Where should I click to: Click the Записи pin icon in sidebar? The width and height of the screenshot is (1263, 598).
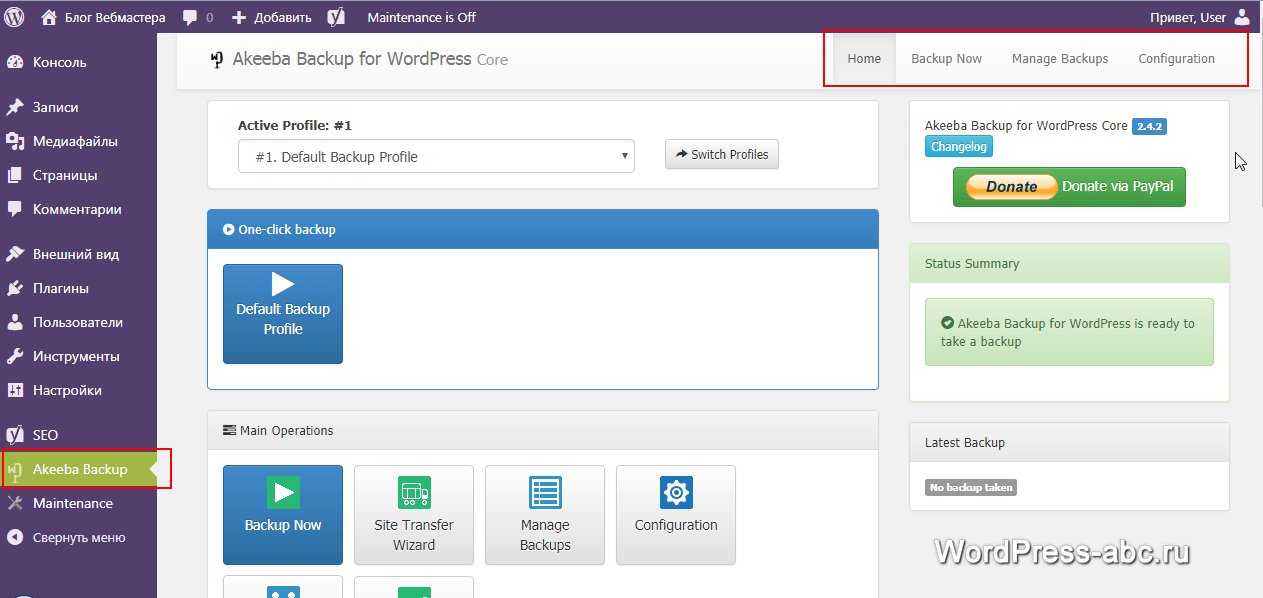tap(15, 107)
